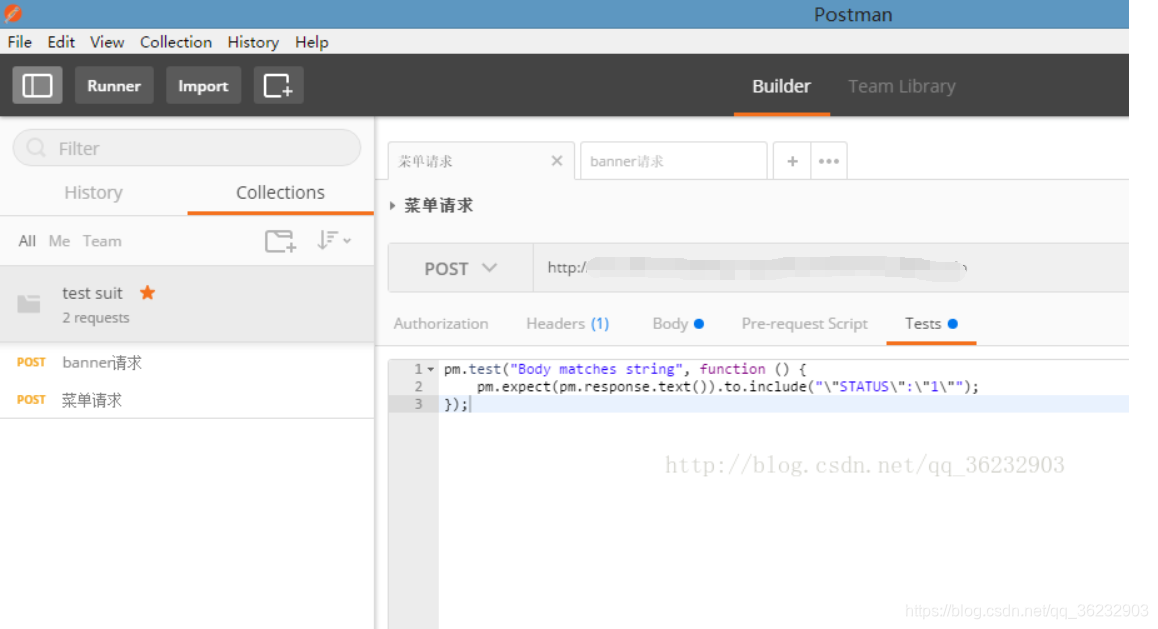Open the File menu
The height and width of the screenshot is (629, 1158).
tap(20, 42)
